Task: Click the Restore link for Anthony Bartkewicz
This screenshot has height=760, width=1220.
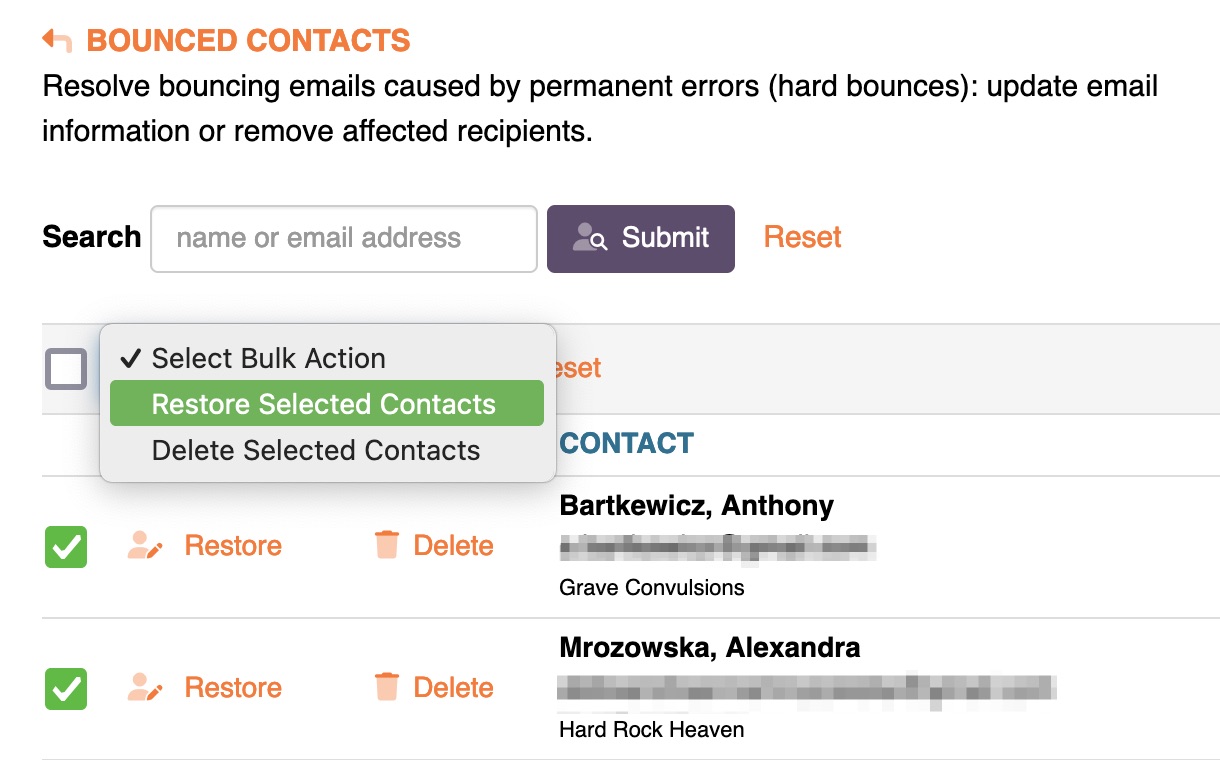Action: pos(233,546)
